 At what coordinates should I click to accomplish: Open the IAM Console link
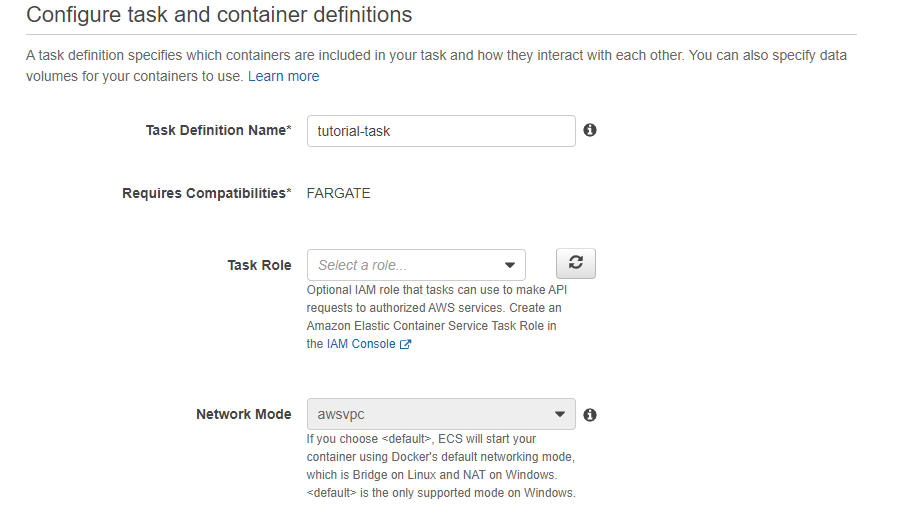pos(361,344)
